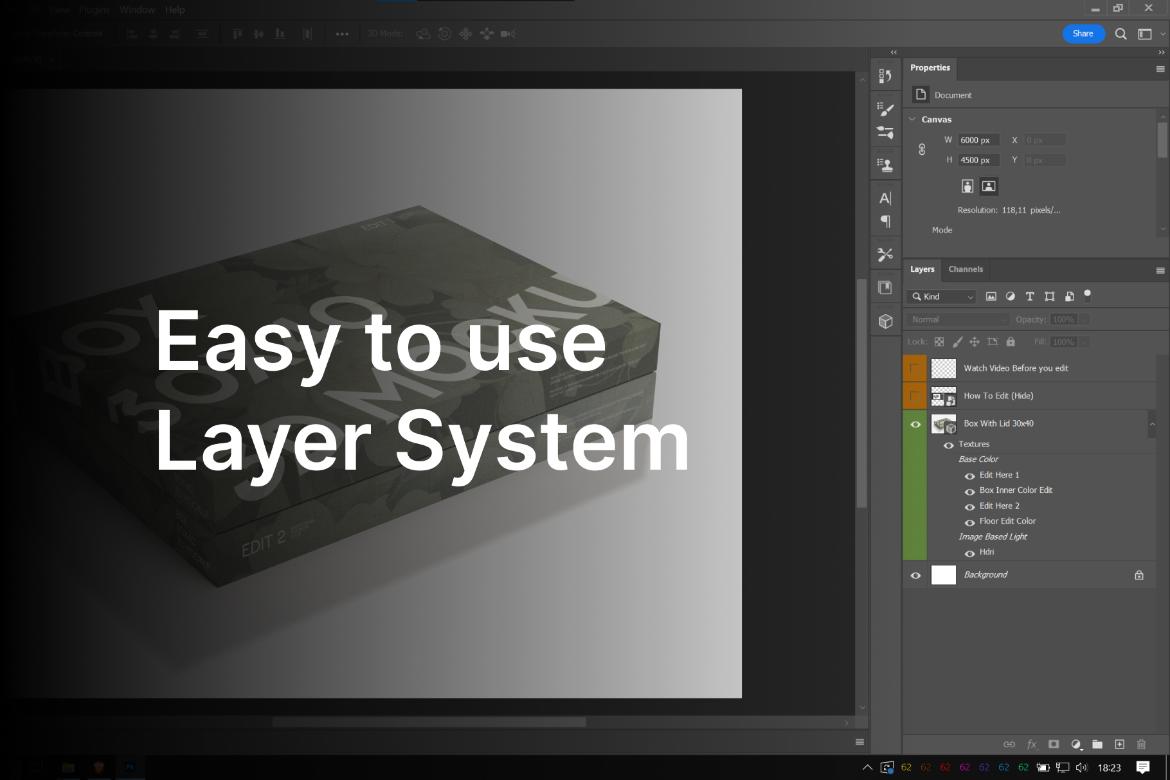Hide the Box With Lid 30x40 layer
The image size is (1170, 780).
point(915,424)
